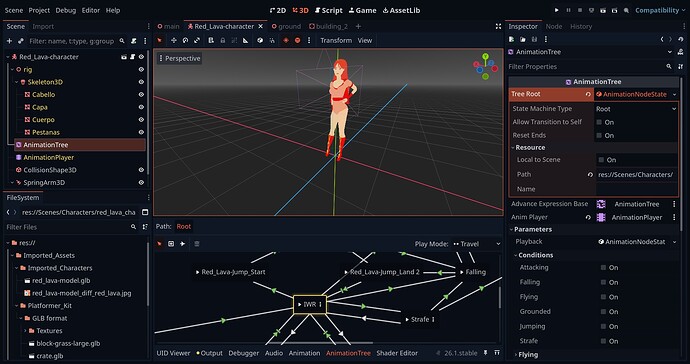This screenshot has width=690, height=364.
Task: Switch to the AssetLib workspace
Action: pyautogui.click(x=401, y=10)
